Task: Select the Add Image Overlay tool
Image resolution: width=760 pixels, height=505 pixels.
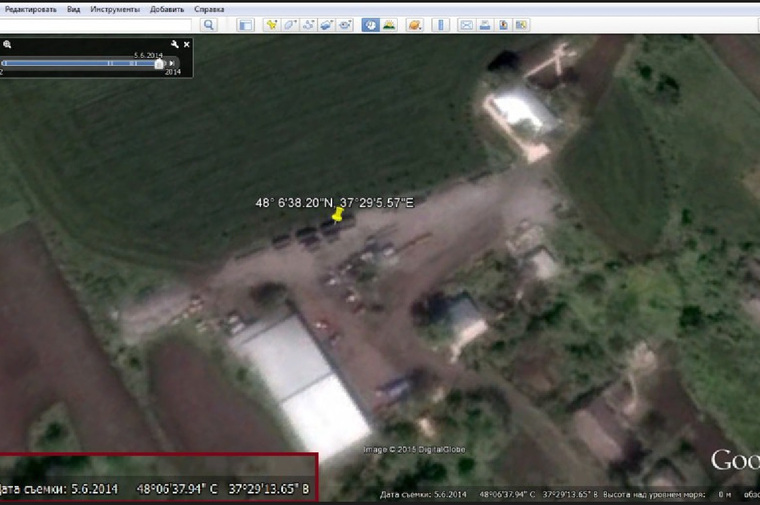Action: tap(327, 25)
